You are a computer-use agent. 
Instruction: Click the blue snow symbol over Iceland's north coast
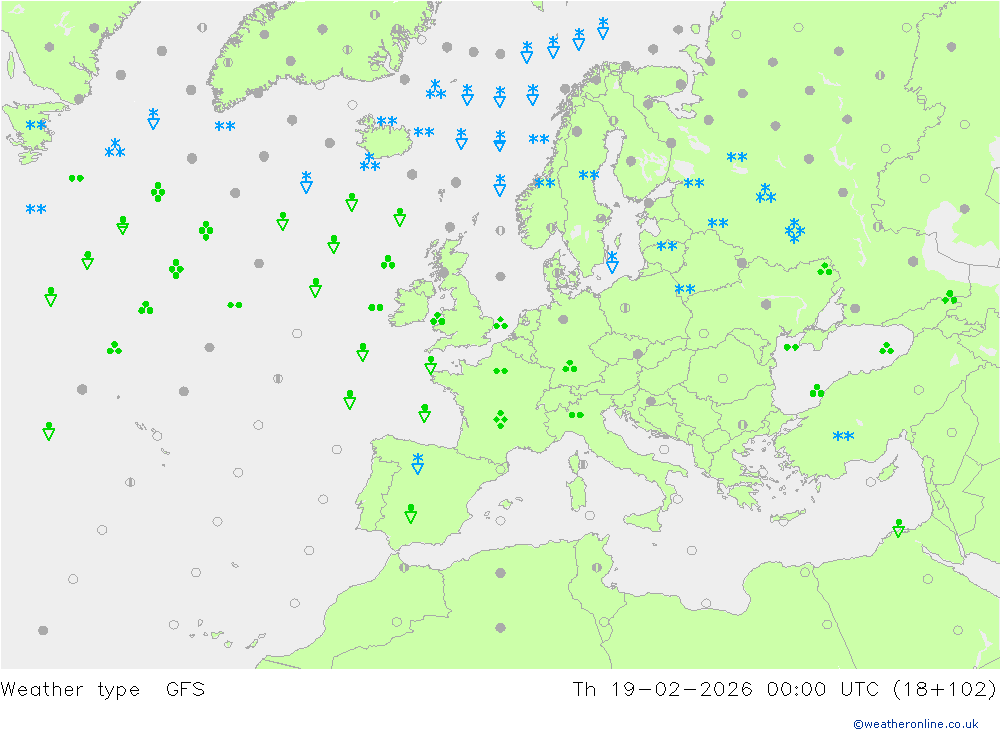coord(386,121)
